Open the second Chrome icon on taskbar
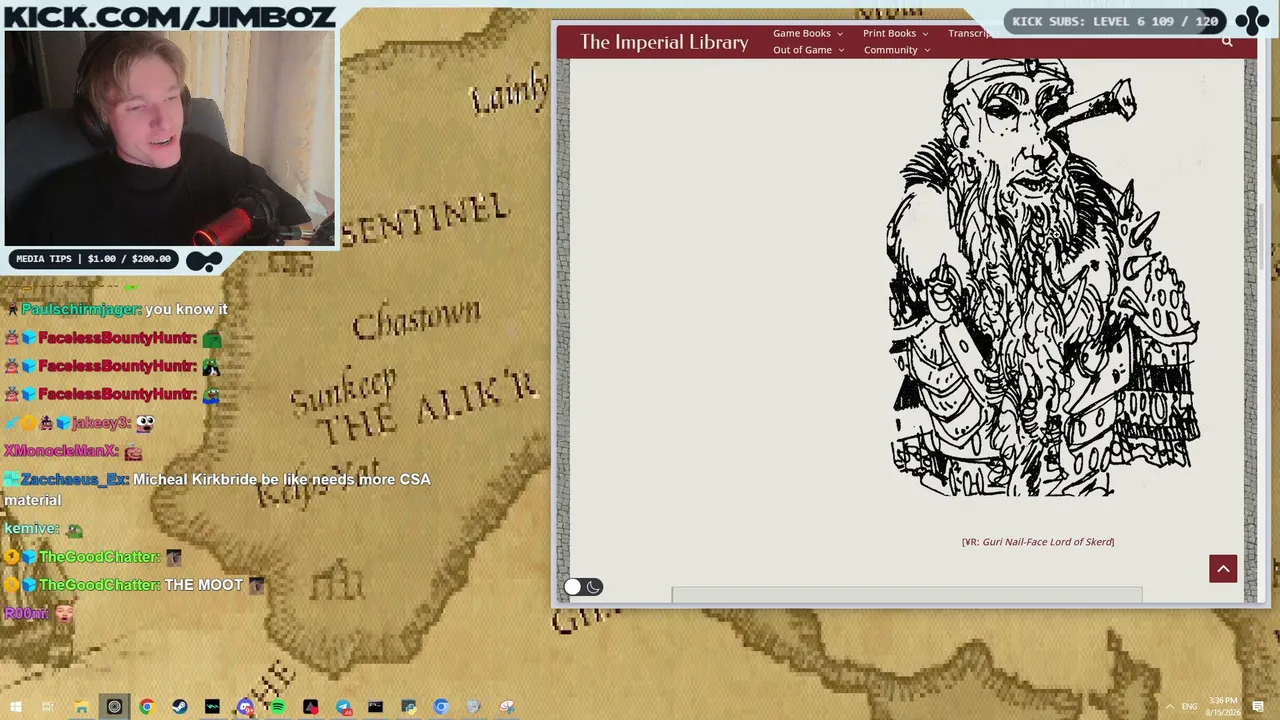The width and height of the screenshot is (1280, 720). coord(441,707)
